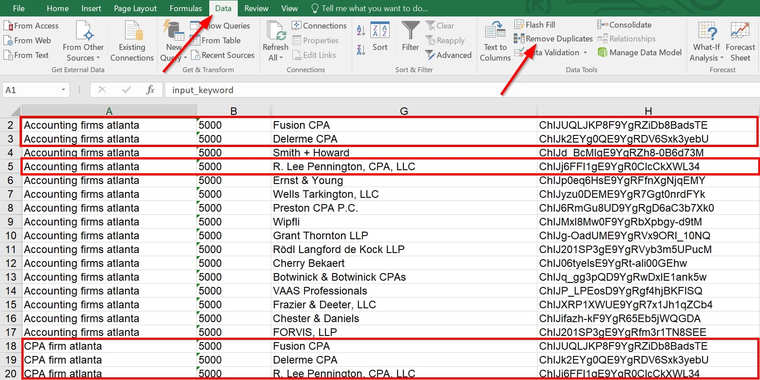Screen dimensions: 760x380
Task: Switch to the Home tab
Action: [58, 8]
